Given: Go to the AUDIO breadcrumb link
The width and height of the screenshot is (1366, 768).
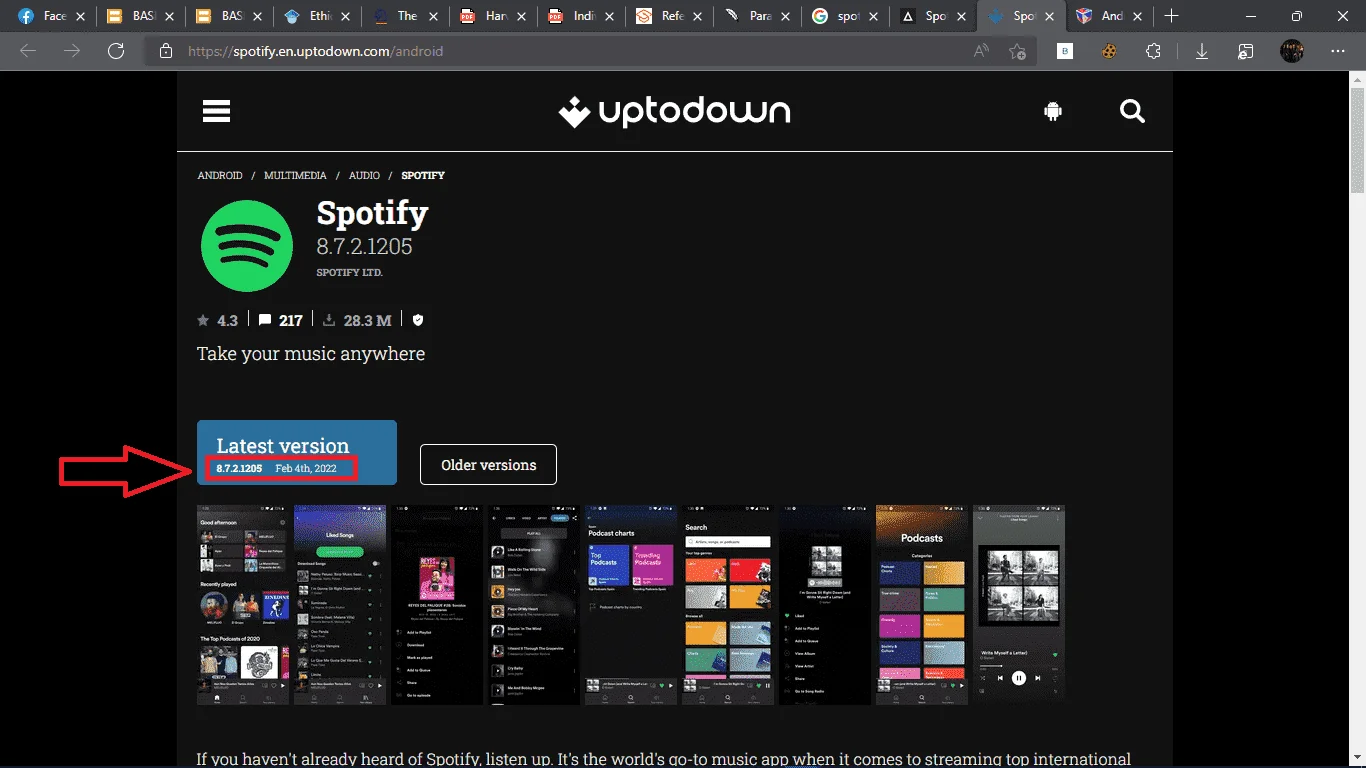Looking at the screenshot, I should click(364, 175).
